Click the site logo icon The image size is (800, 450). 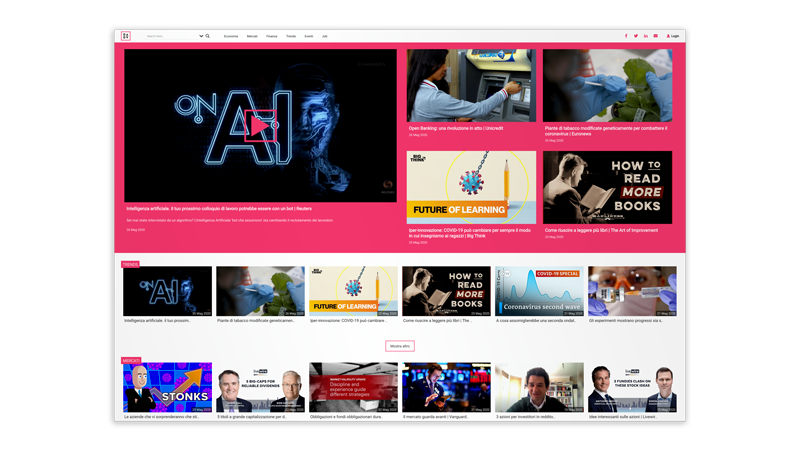tap(126, 36)
